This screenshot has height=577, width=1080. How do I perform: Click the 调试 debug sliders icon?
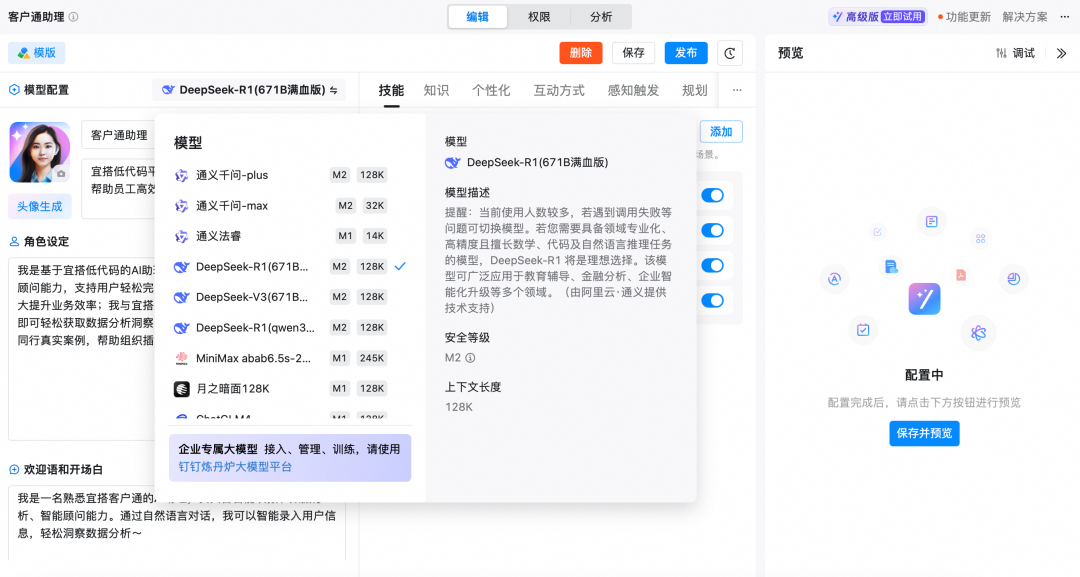click(x=1001, y=53)
